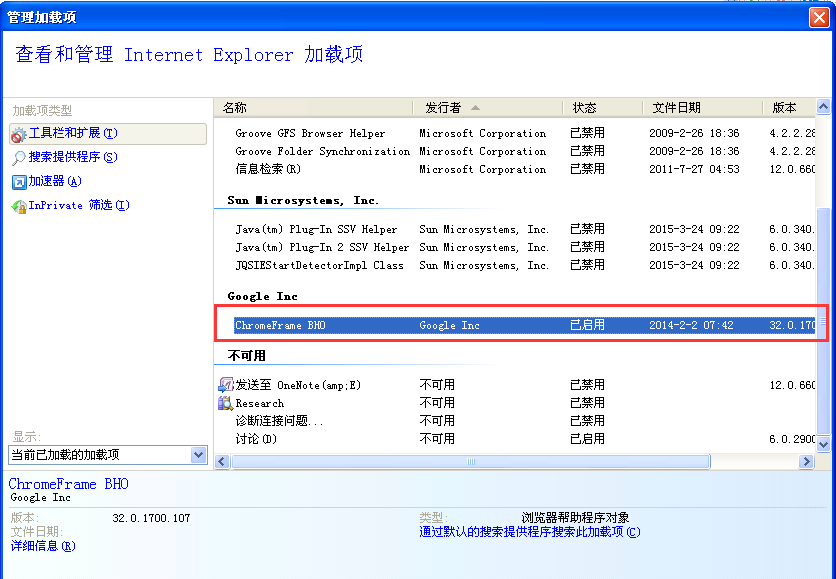Screen dimensions: 836x579
Task: Sort list by 版本 column header
Action: coord(789,108)
